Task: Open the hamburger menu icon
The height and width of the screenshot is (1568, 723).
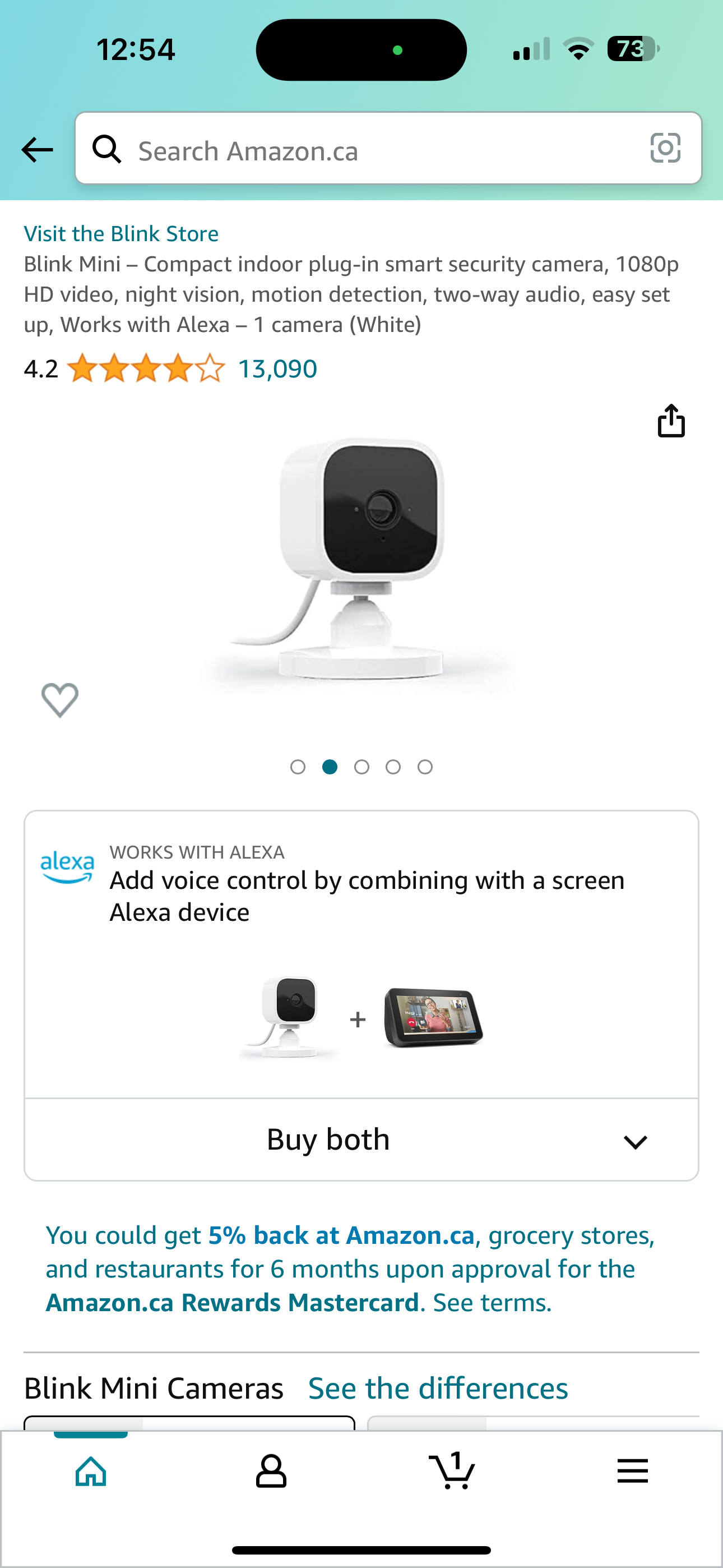Action: point(632,1471)
